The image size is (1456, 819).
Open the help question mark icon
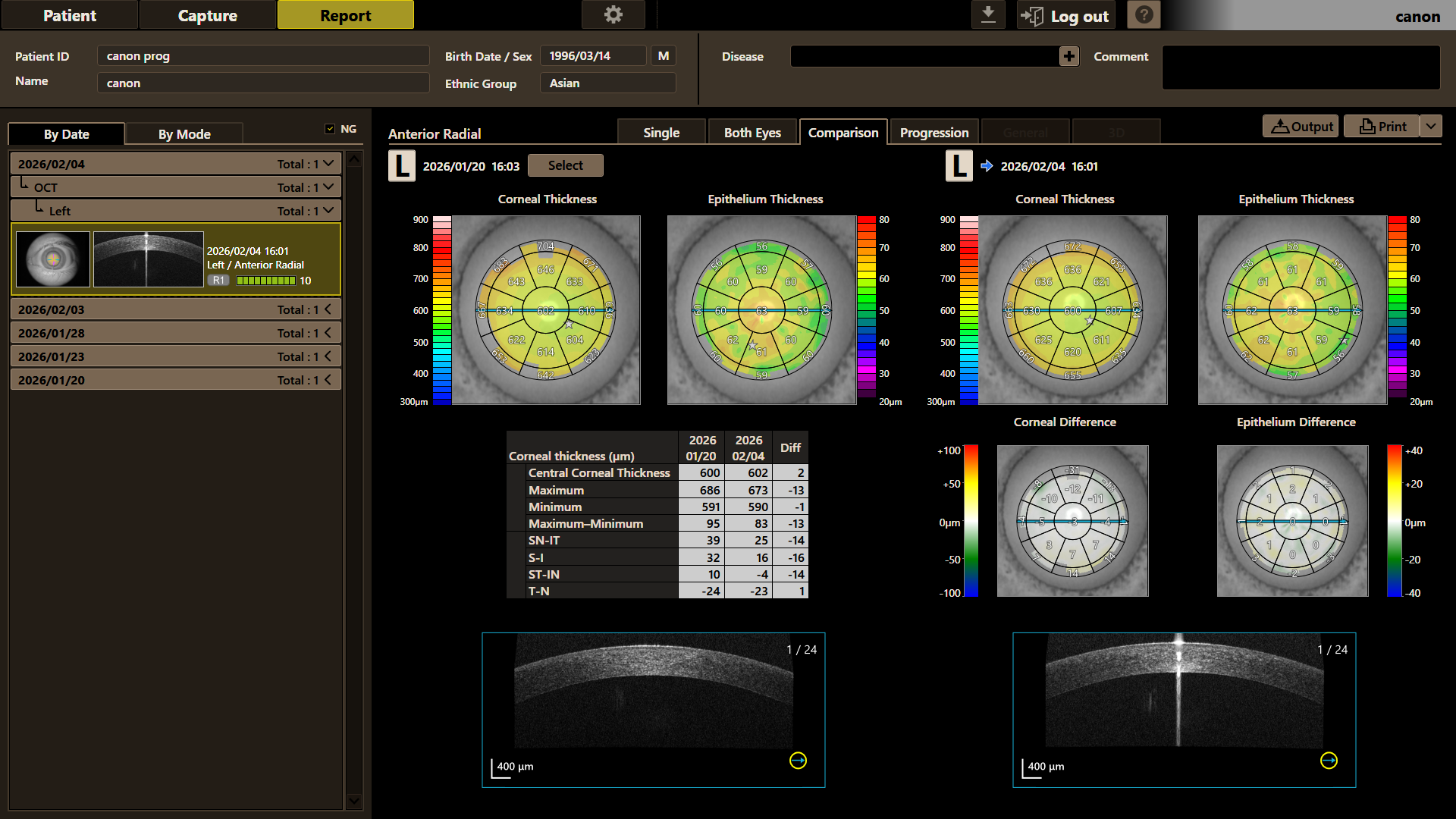[1144, 14]
